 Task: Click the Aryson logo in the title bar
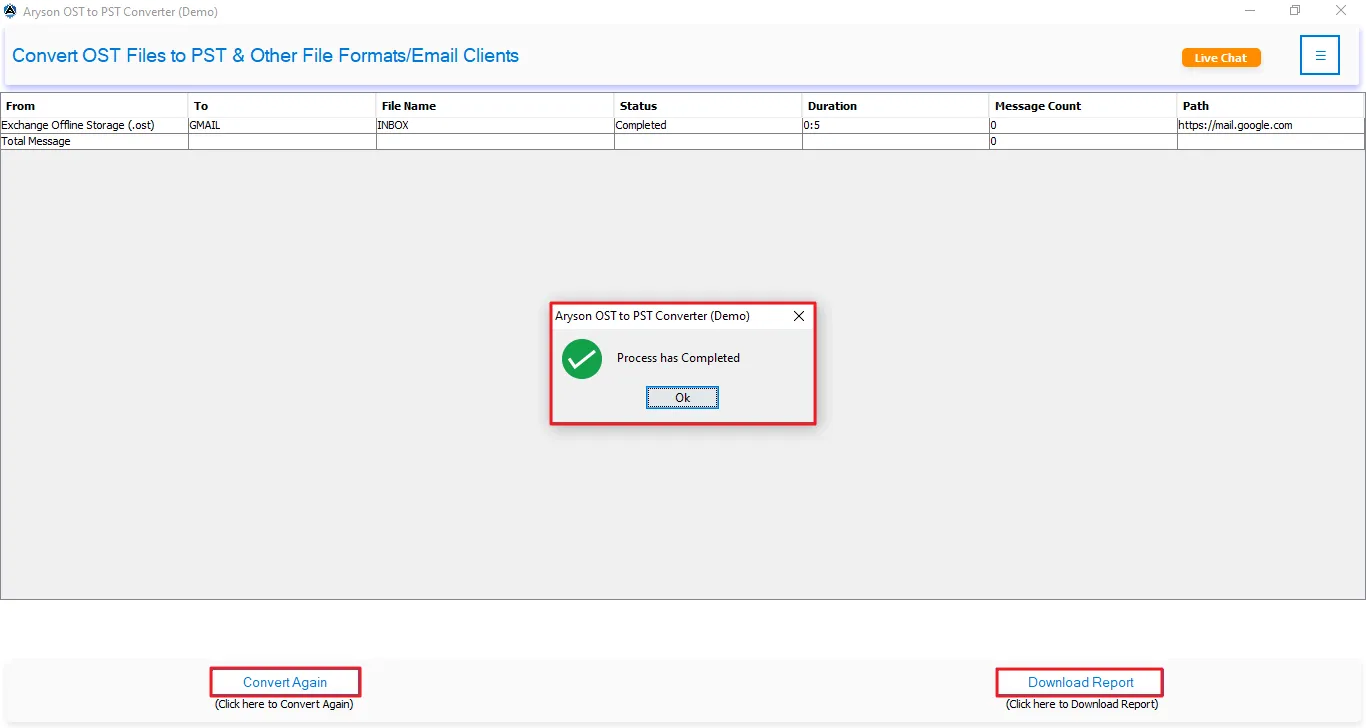point(10,11)
